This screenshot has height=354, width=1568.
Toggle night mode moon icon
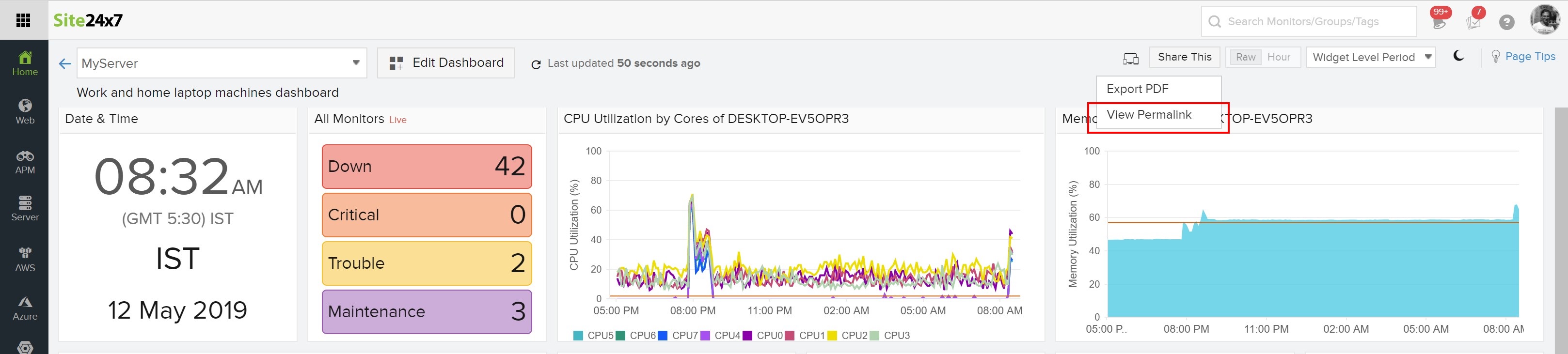(x=1458, y=56)
